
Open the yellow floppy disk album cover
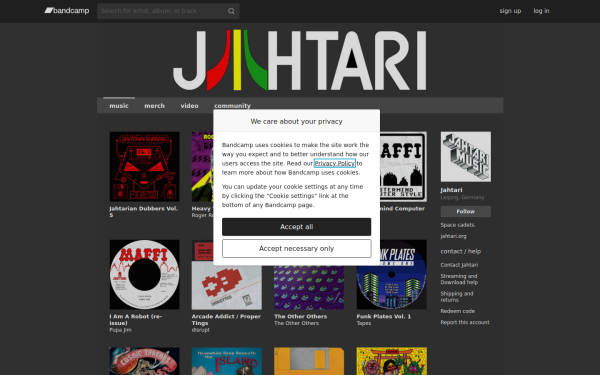[309, 361]
